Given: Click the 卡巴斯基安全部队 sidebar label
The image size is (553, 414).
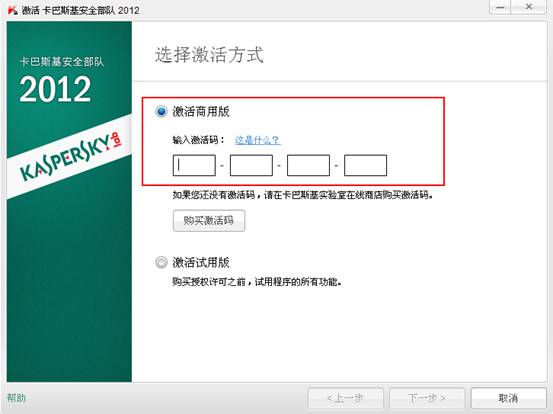Looking at the screenshot, I should point(62,62).
